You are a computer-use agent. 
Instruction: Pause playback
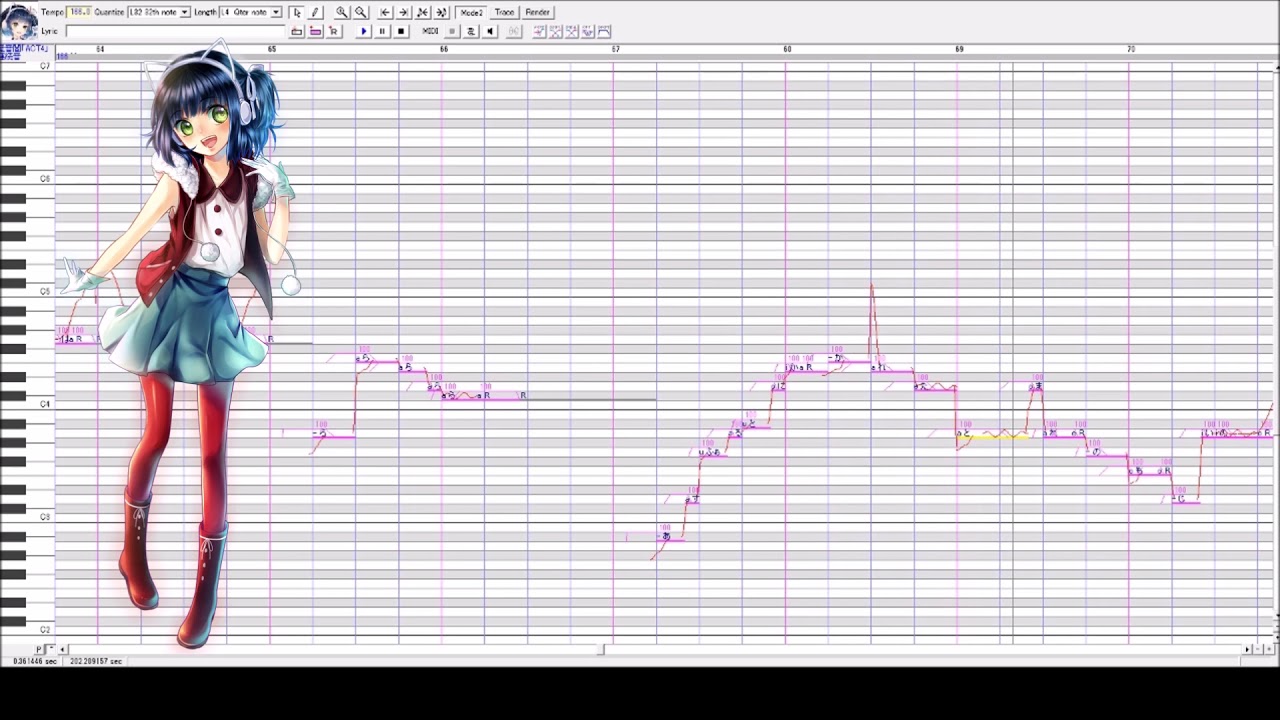tap(382, 31)
